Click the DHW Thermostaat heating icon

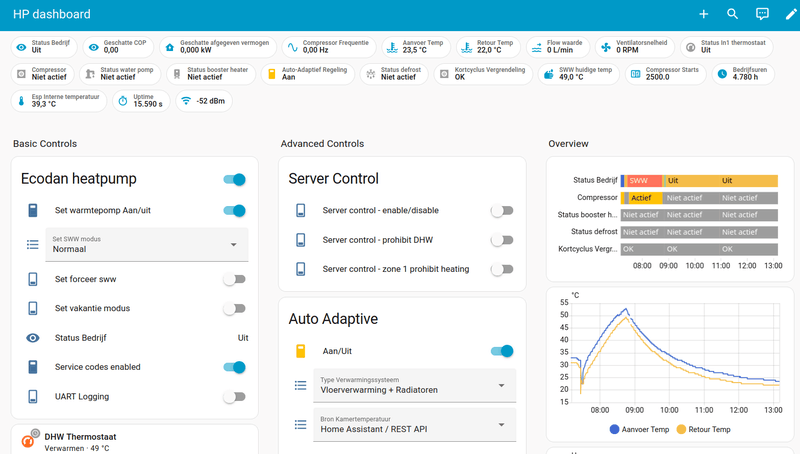[28, 441]
